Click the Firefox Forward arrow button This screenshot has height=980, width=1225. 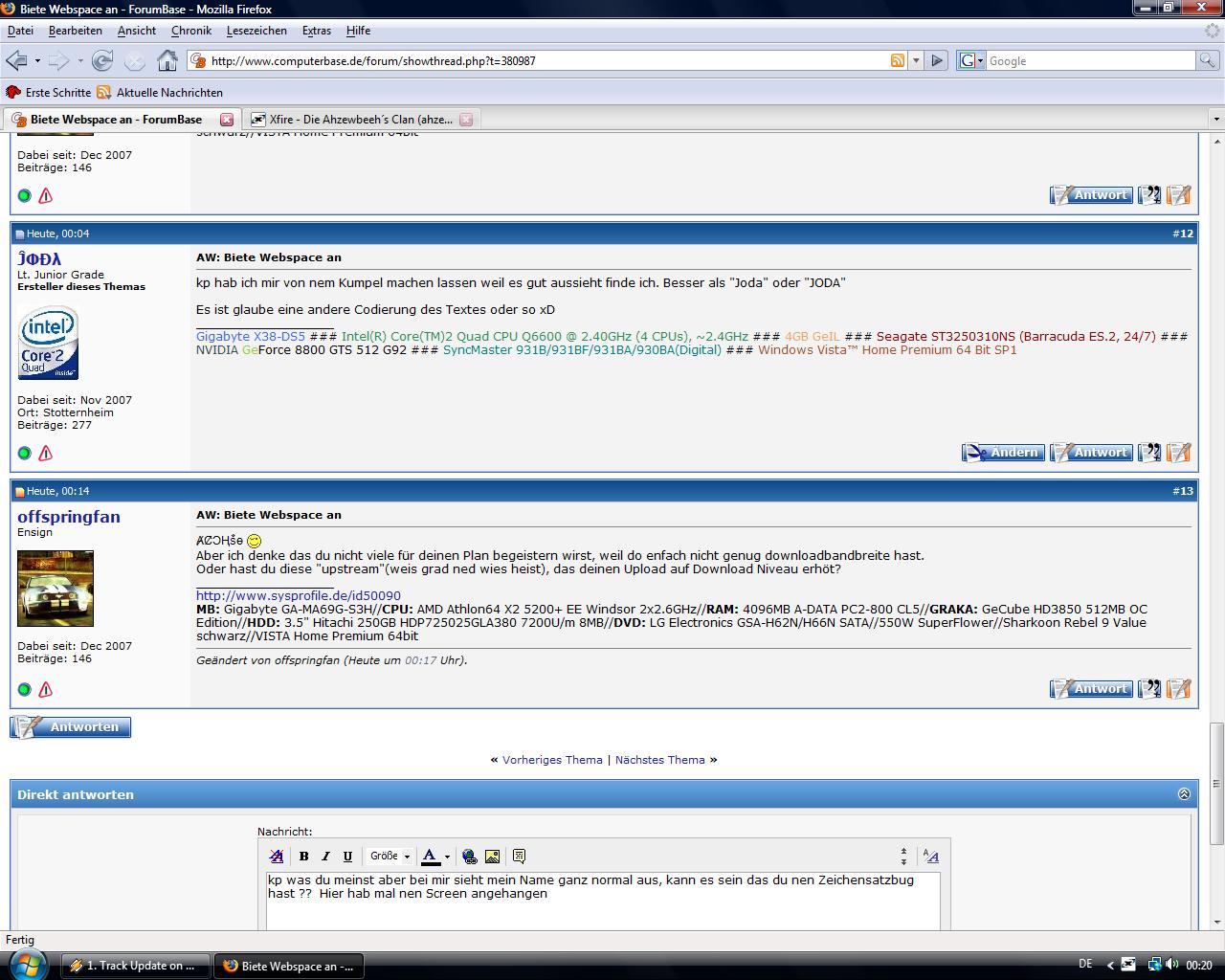58,60
